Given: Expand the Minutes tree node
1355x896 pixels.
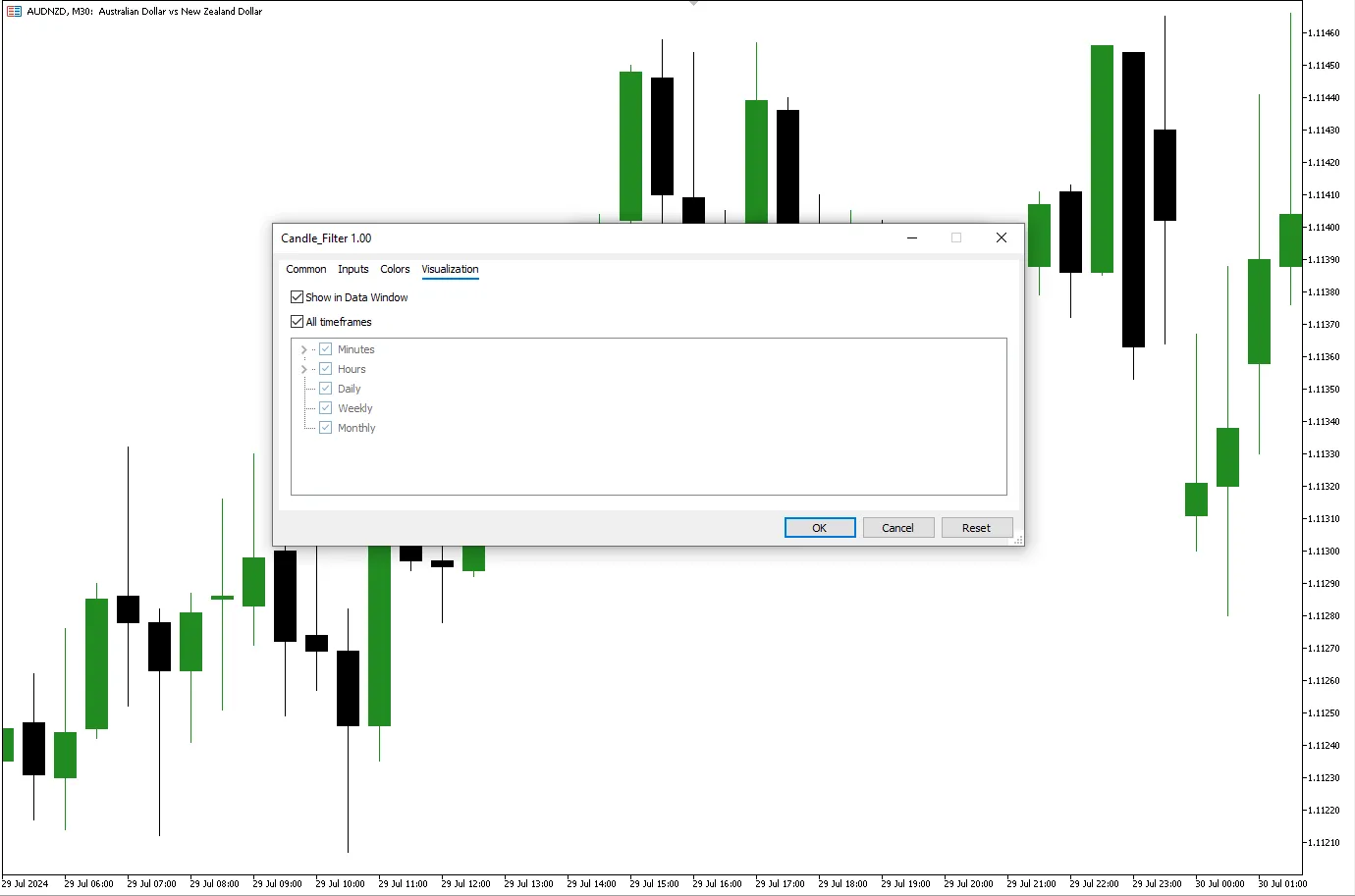Looking at the screenshot, I should [303, 349].
